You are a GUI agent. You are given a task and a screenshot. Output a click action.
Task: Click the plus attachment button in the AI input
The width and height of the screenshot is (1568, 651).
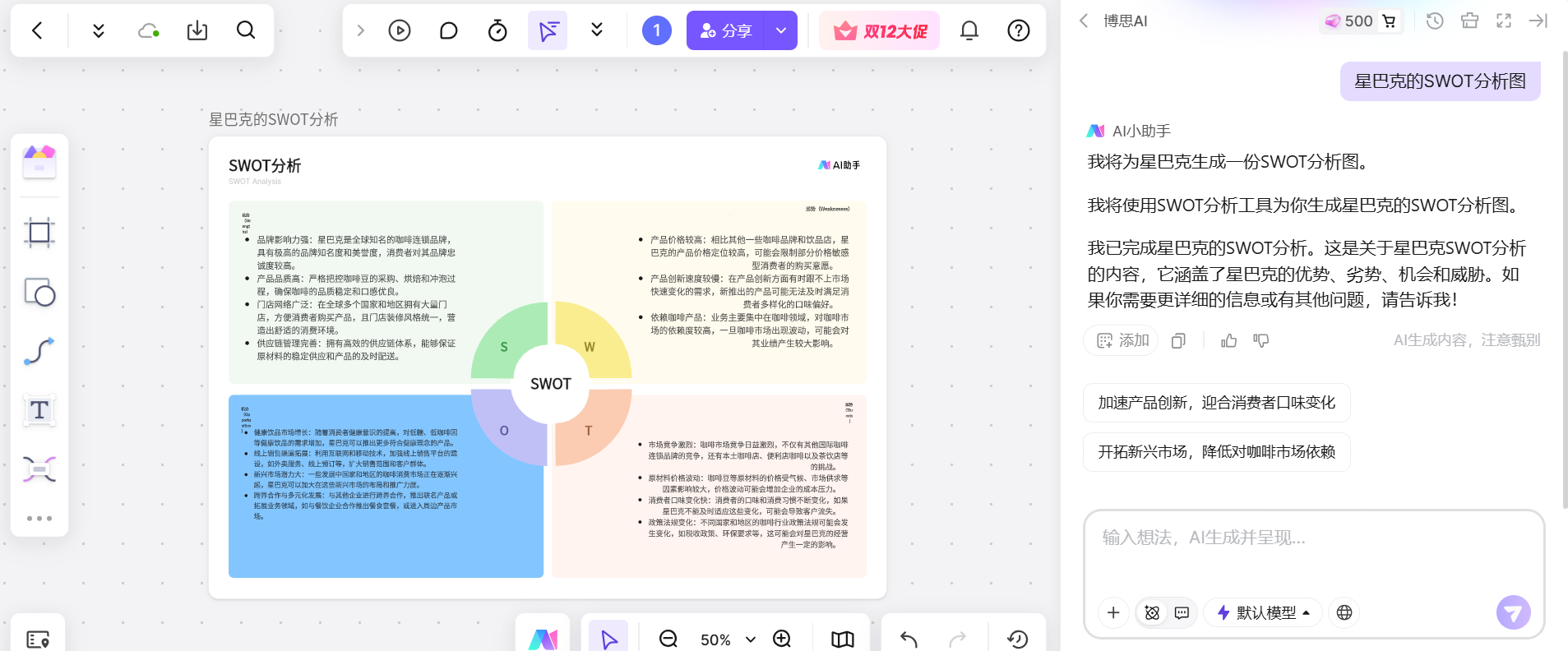point(1113,612)
